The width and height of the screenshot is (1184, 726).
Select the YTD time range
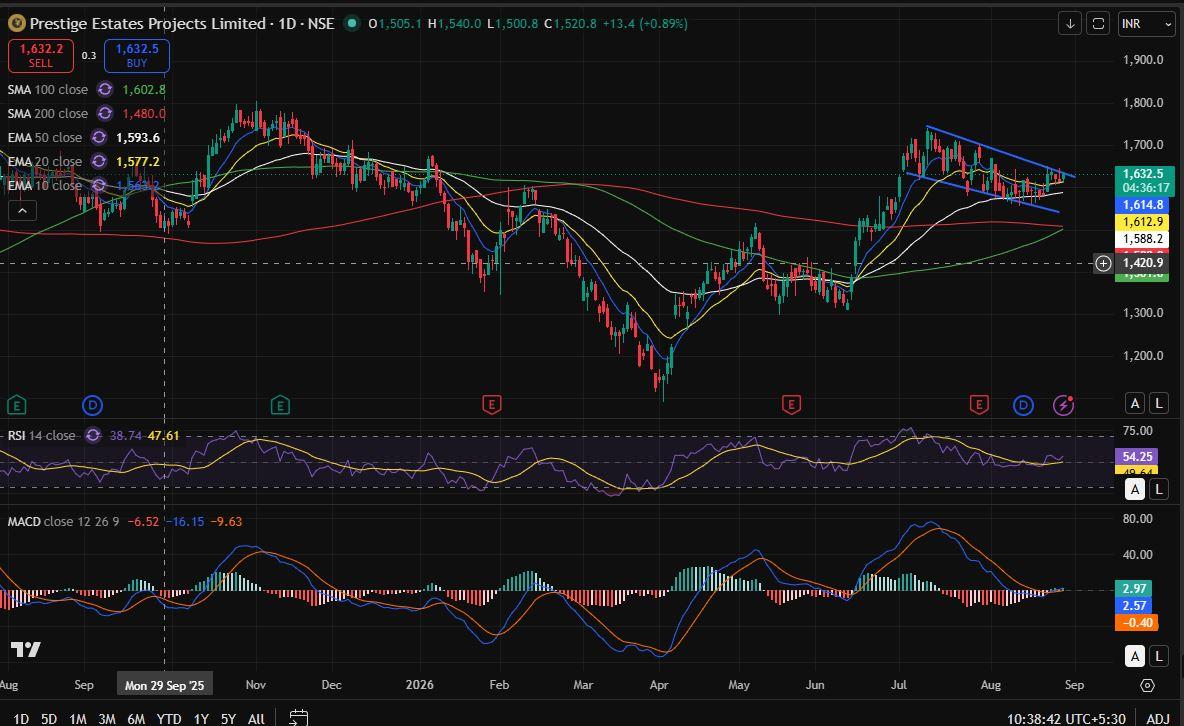168,718
